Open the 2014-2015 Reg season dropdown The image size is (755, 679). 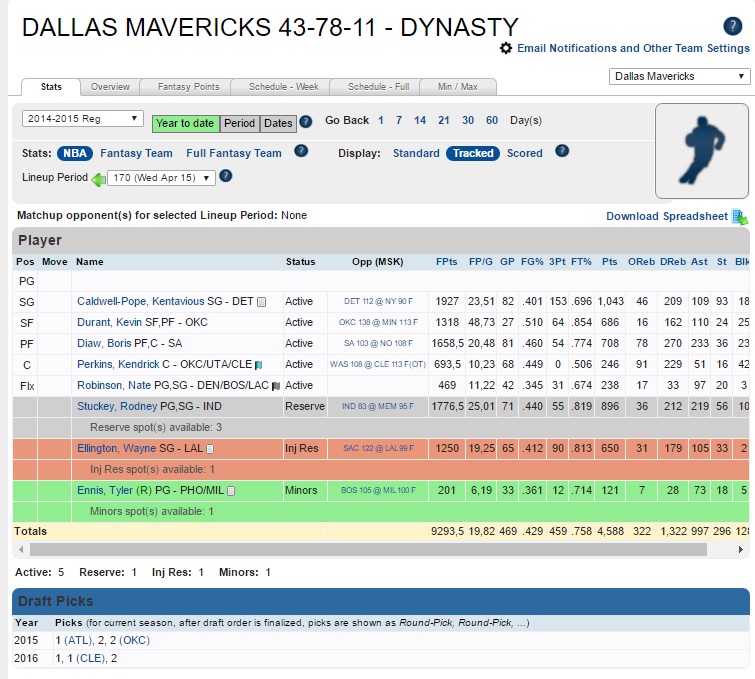click(82, 118)
